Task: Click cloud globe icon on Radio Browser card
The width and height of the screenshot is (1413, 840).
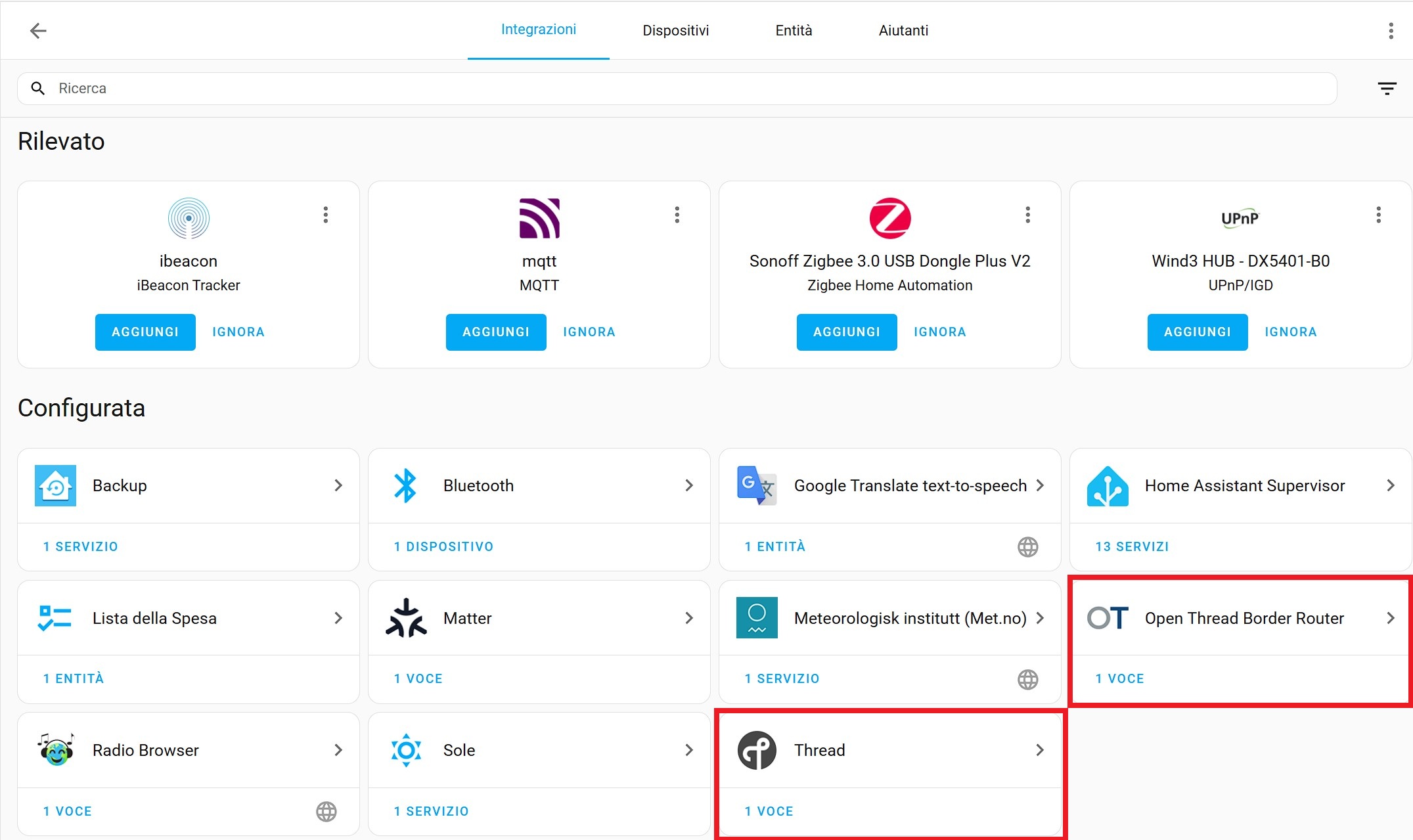Action: coord(326,811)
